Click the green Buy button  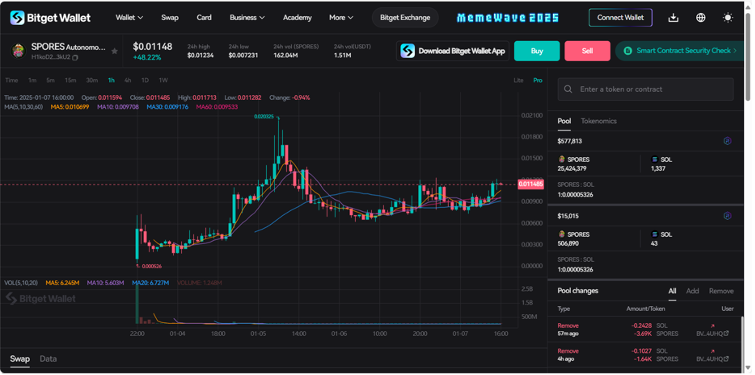(x=537, y=51)
